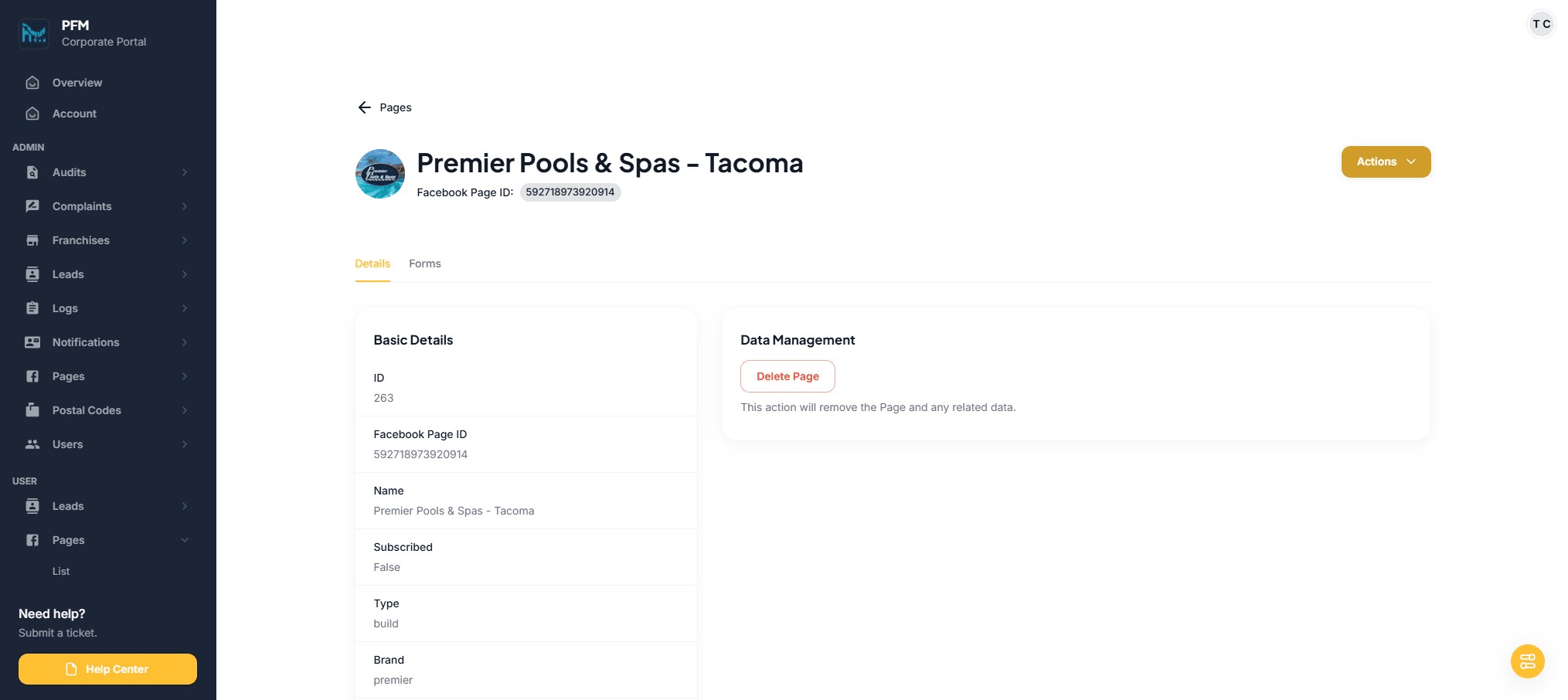Collapse the User Pages submenu
Screen dimensions: 1568x700
click(185, 540)
